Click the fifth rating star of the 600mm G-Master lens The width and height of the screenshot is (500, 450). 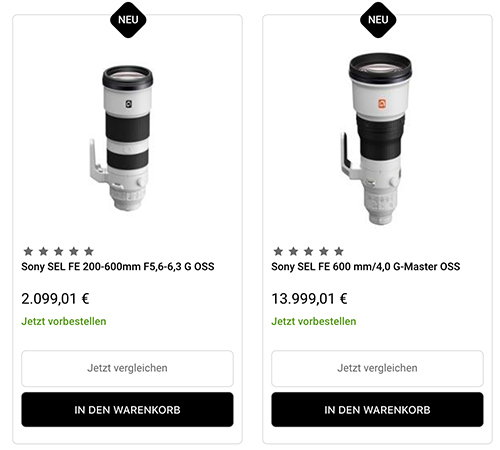(x=339, y=251)
